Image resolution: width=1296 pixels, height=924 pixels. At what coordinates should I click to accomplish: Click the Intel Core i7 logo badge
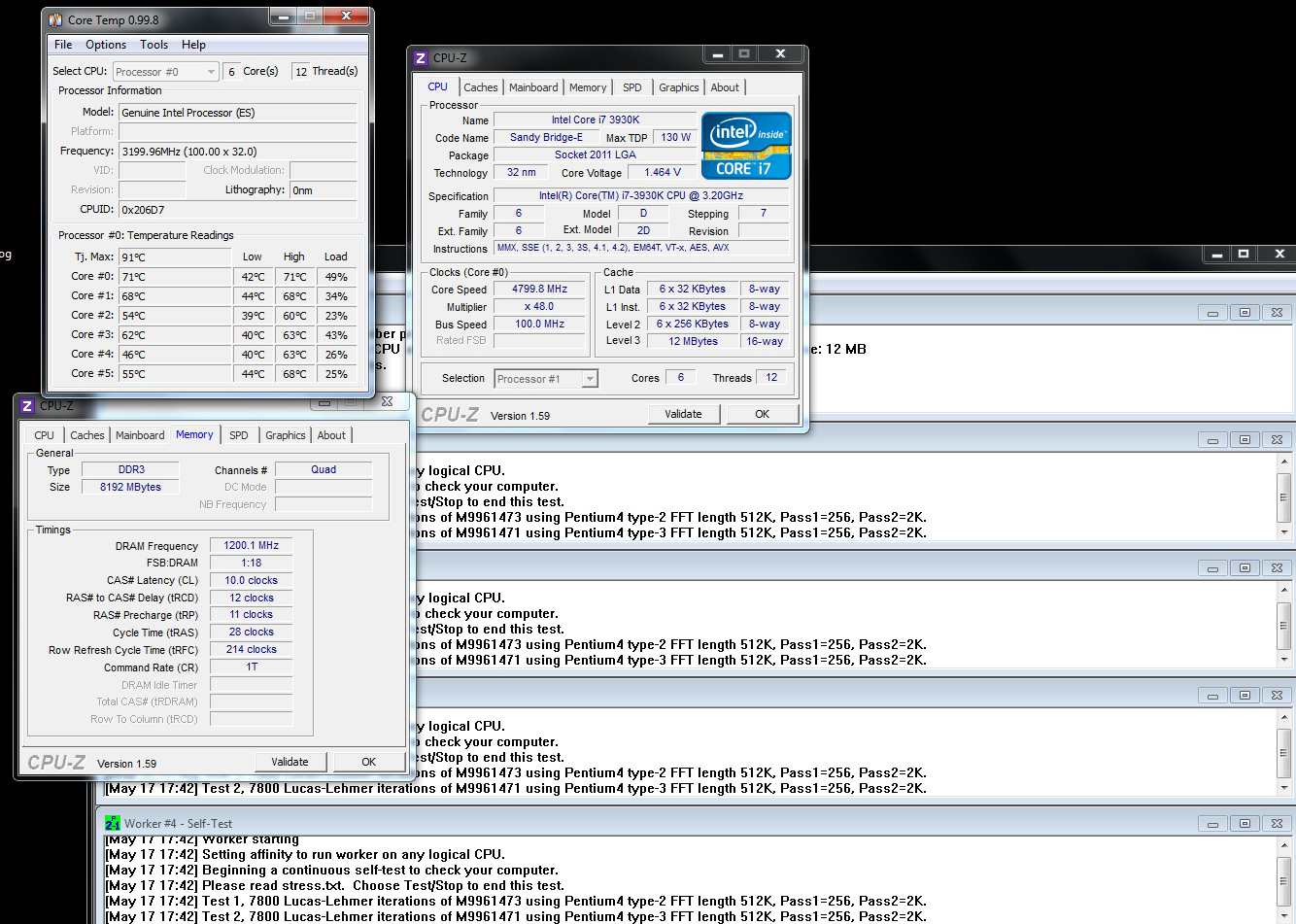746,146
